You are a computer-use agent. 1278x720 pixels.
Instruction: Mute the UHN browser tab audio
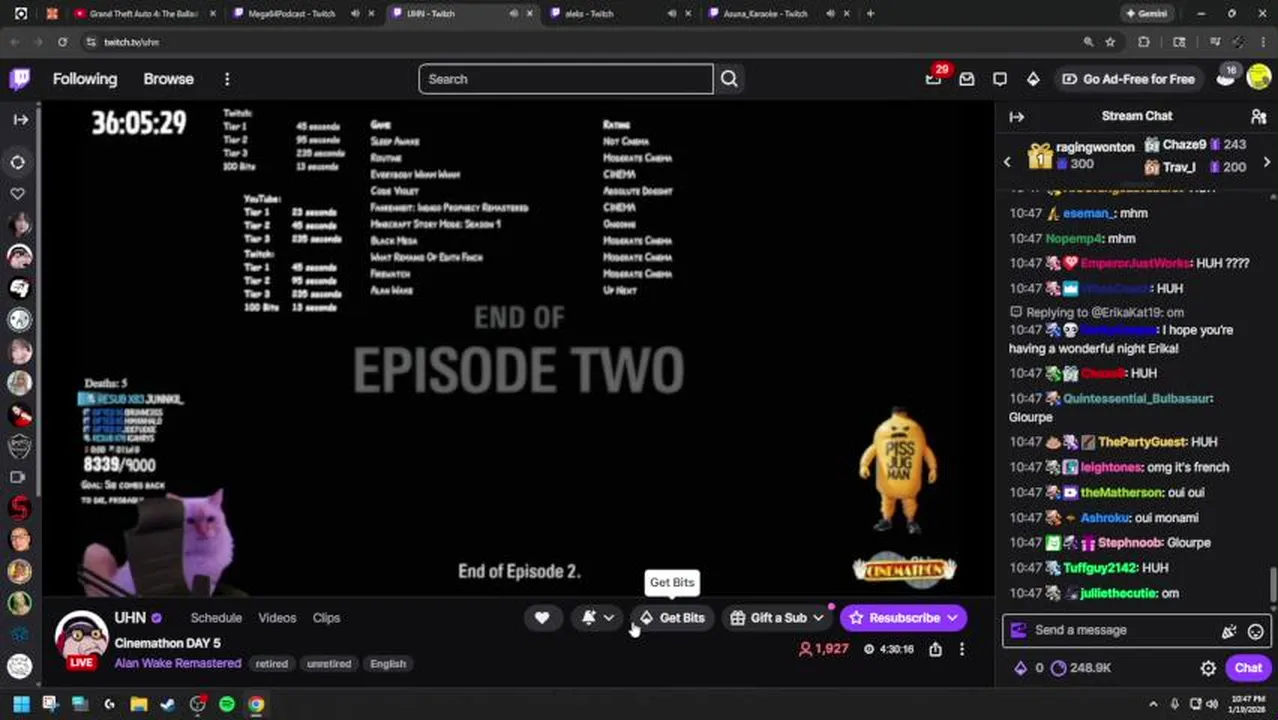pyautogui.click(x=514, y=14)
